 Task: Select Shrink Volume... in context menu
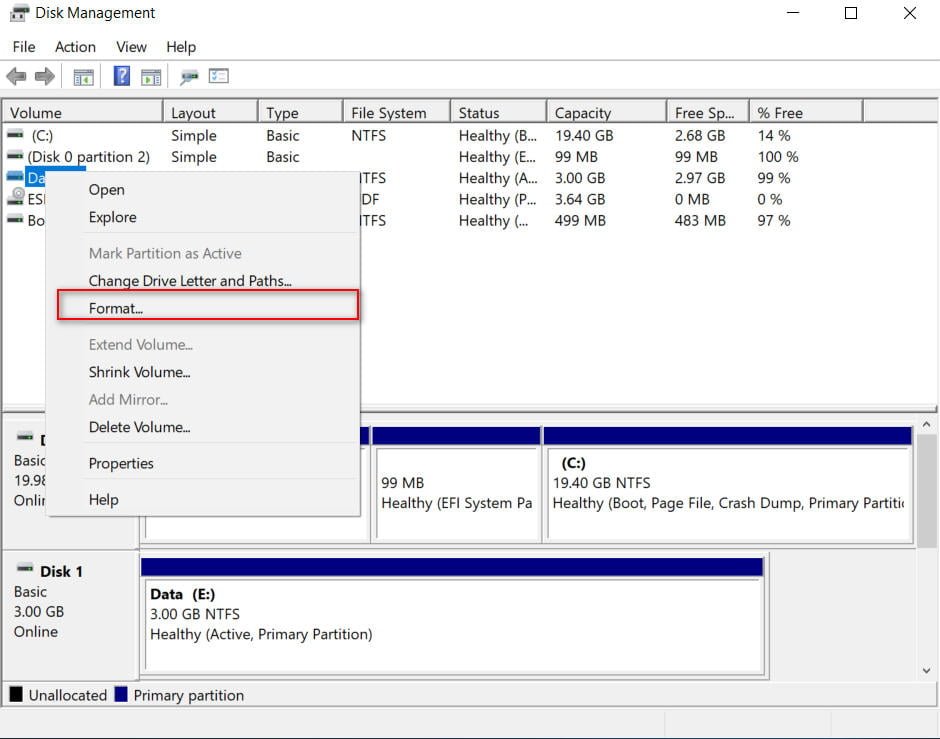(x=139, y=372)
